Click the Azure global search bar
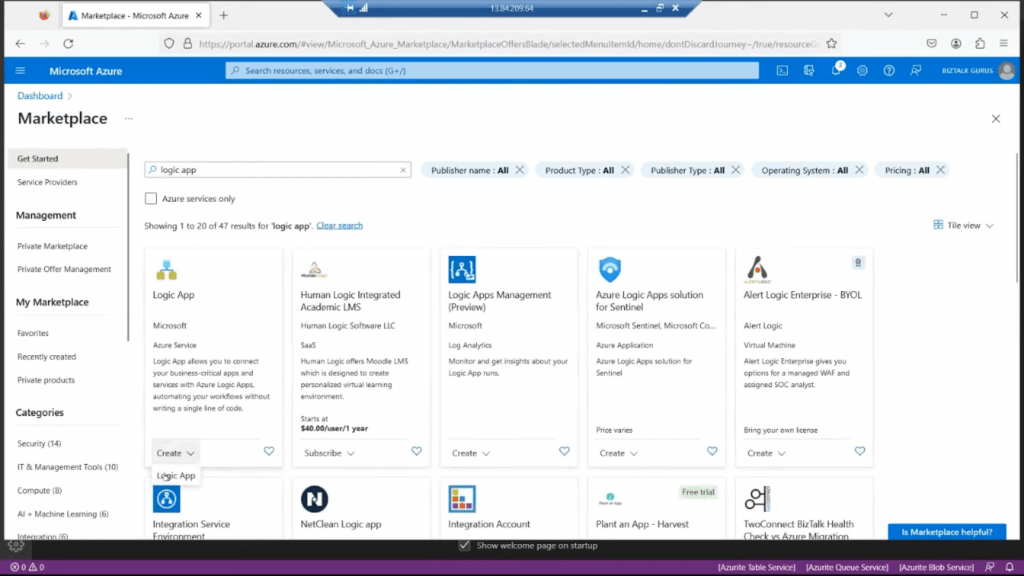This screenshot has height=576, width=1024. point(492,71)
